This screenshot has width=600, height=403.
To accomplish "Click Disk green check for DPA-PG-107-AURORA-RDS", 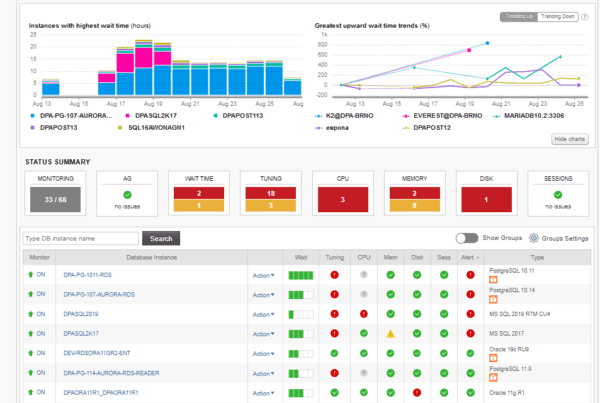I will [417, 294].
